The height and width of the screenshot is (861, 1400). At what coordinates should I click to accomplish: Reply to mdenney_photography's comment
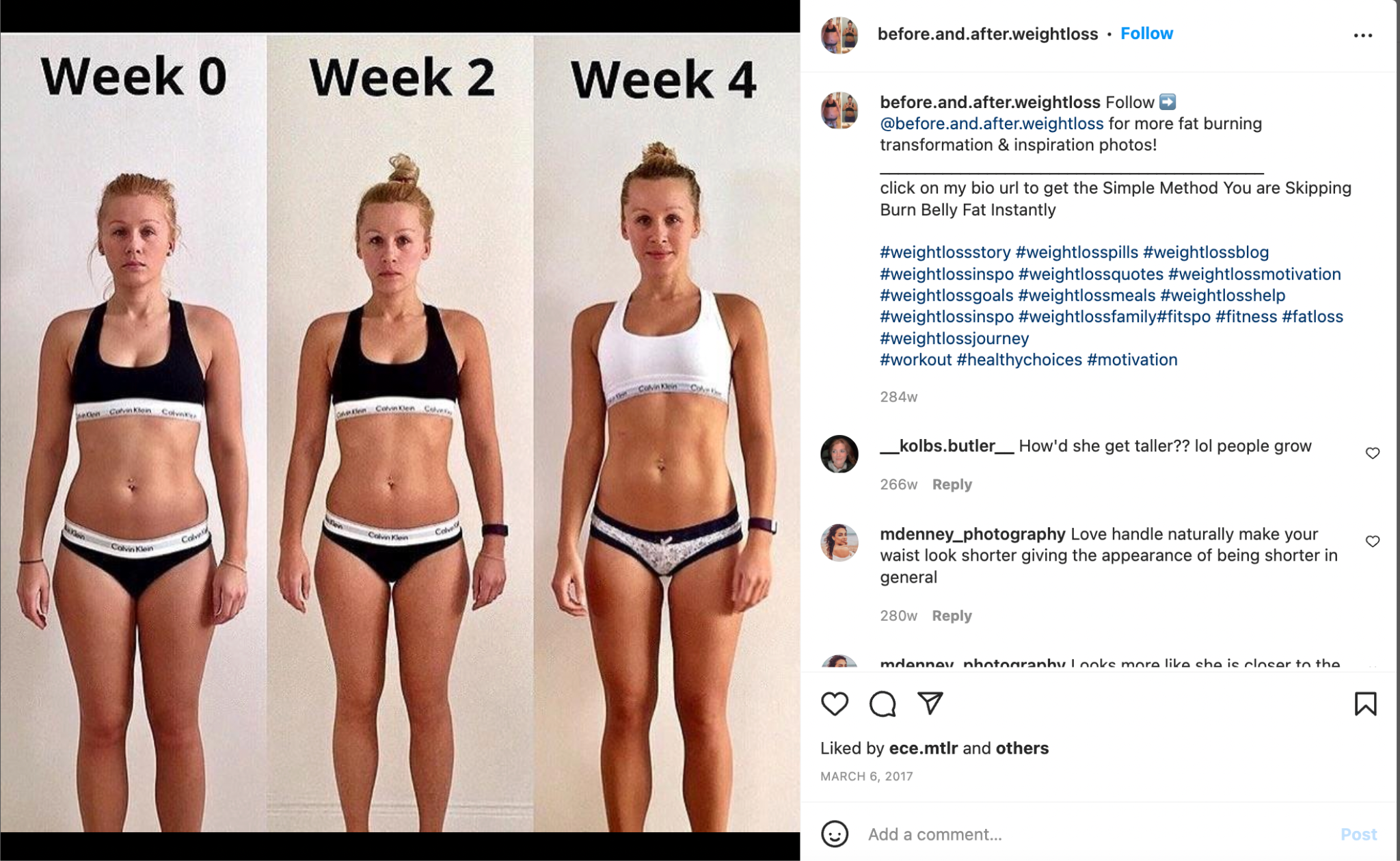pyautogui.click(x=952, y=615)
